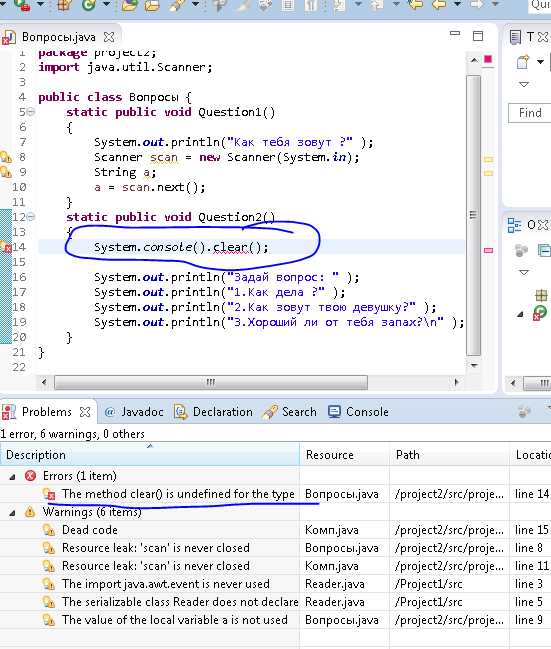The width and height of the screenshot is (551, 649).
Task: Close the Problems view
Action: tap(85, 412)
